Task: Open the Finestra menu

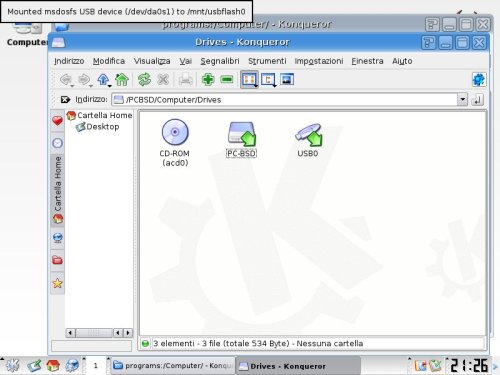Action: point(367,61)
